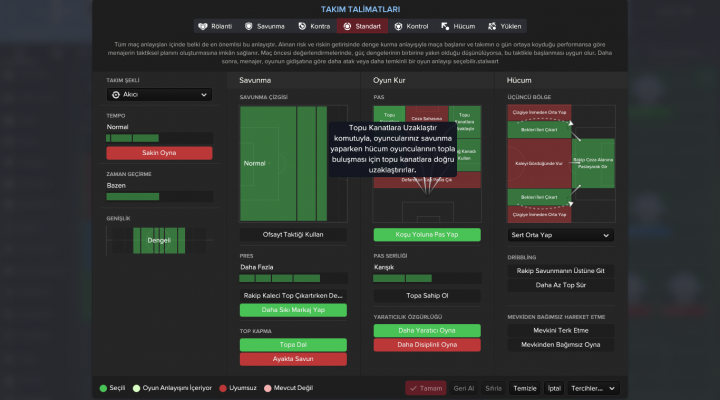Expand the Sert Orta Yap dropdown
720x400 pixels.
[559, 235]
